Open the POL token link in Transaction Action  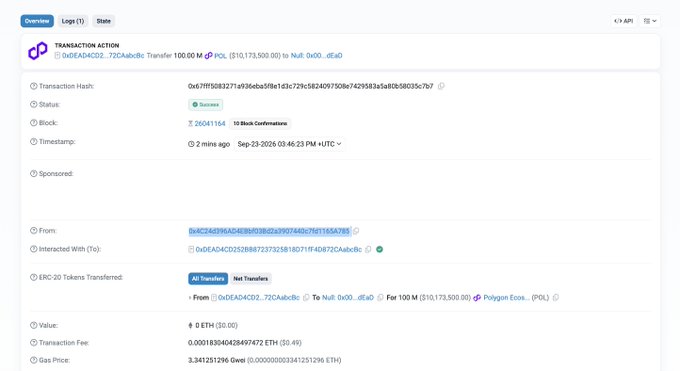(220, 56)
